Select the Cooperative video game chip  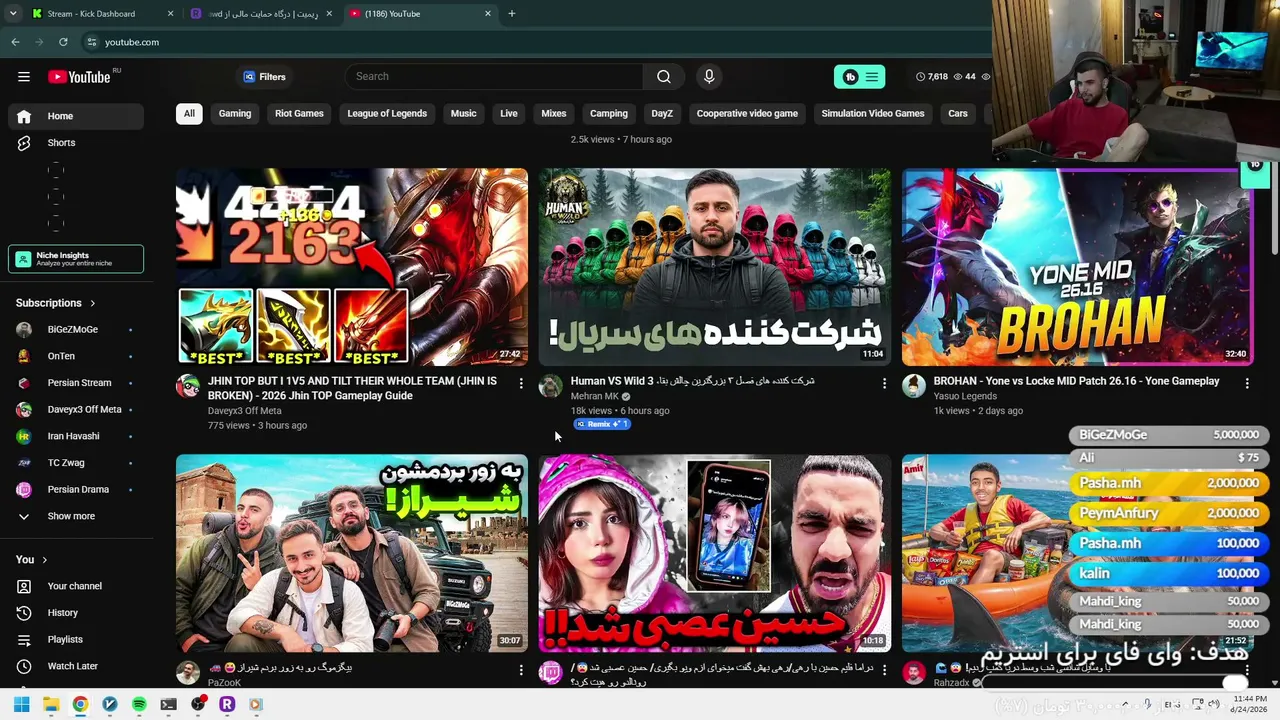pyautogui.click(x=747, y=114)
